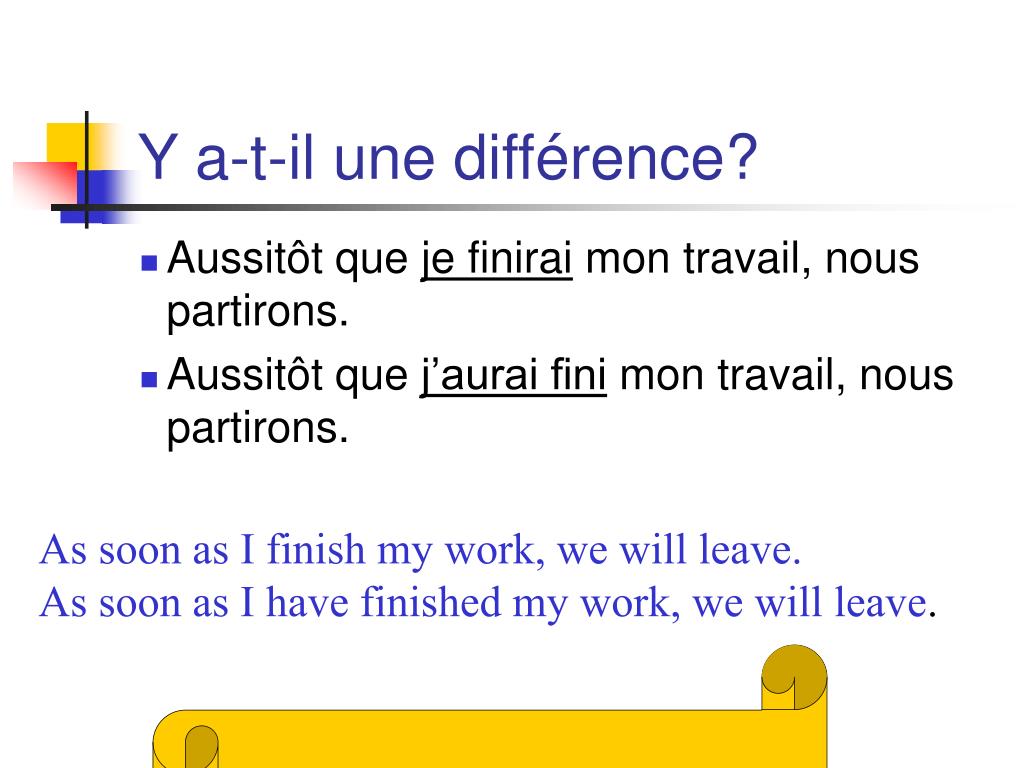Image resolution: width=1024 pixels, height=768 pixels.
Task: Select the blue square in title decoration
Action: point(98,196)
